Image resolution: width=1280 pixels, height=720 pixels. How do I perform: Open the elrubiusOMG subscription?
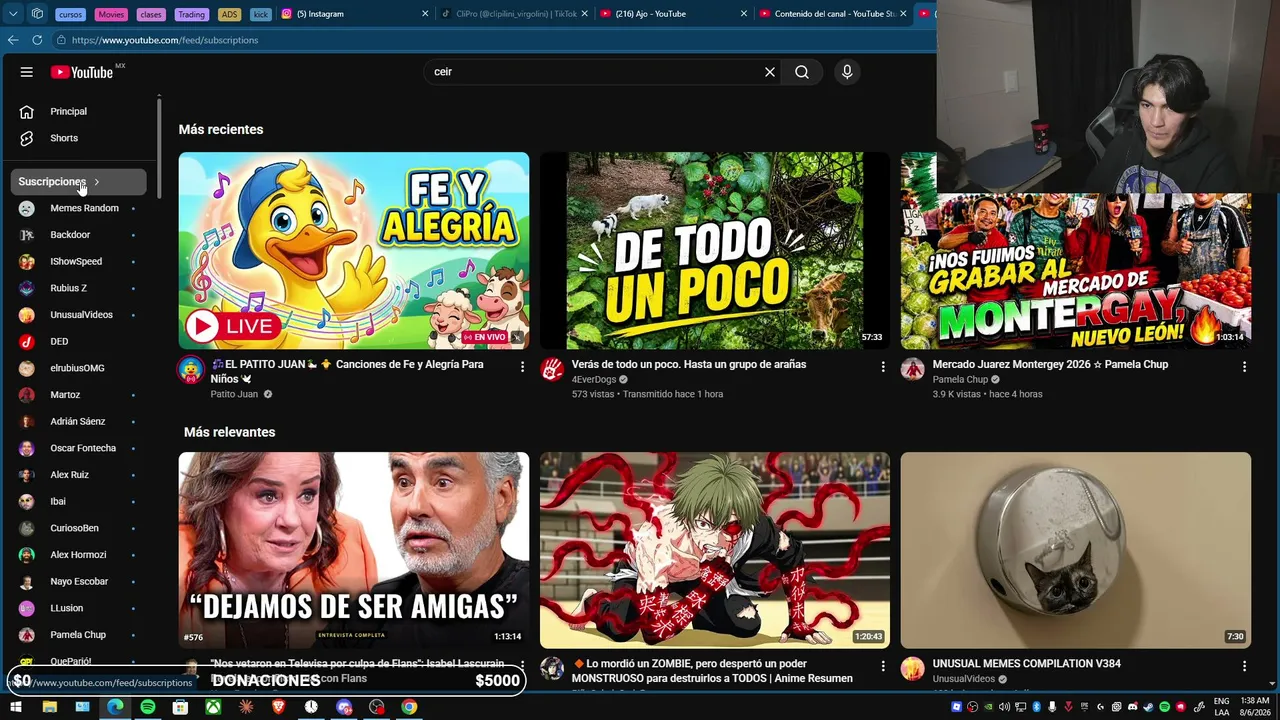79,368
